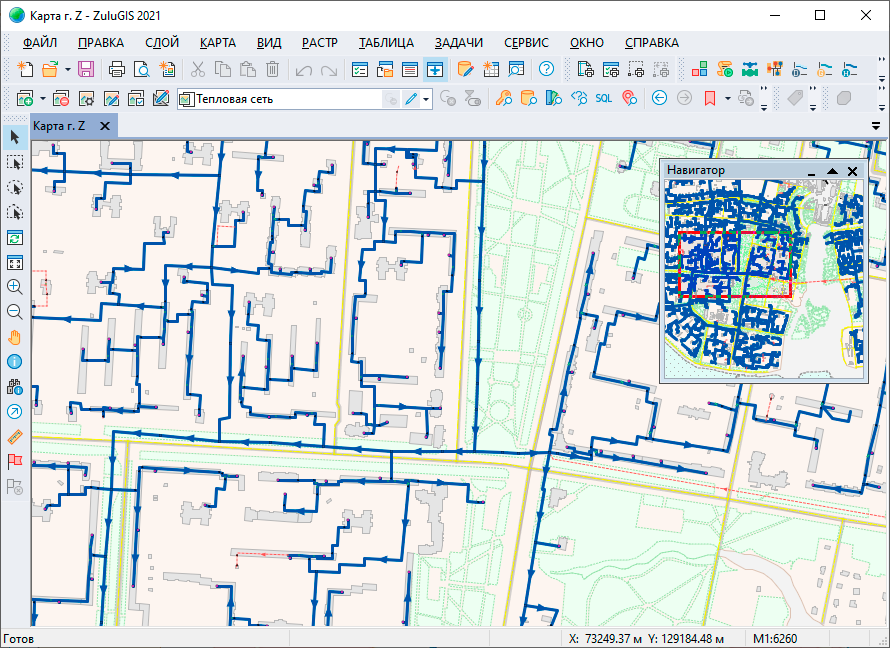Toggle layer edit mode pencil button
This screenshot has height=648, width=890.
[411, 98]
